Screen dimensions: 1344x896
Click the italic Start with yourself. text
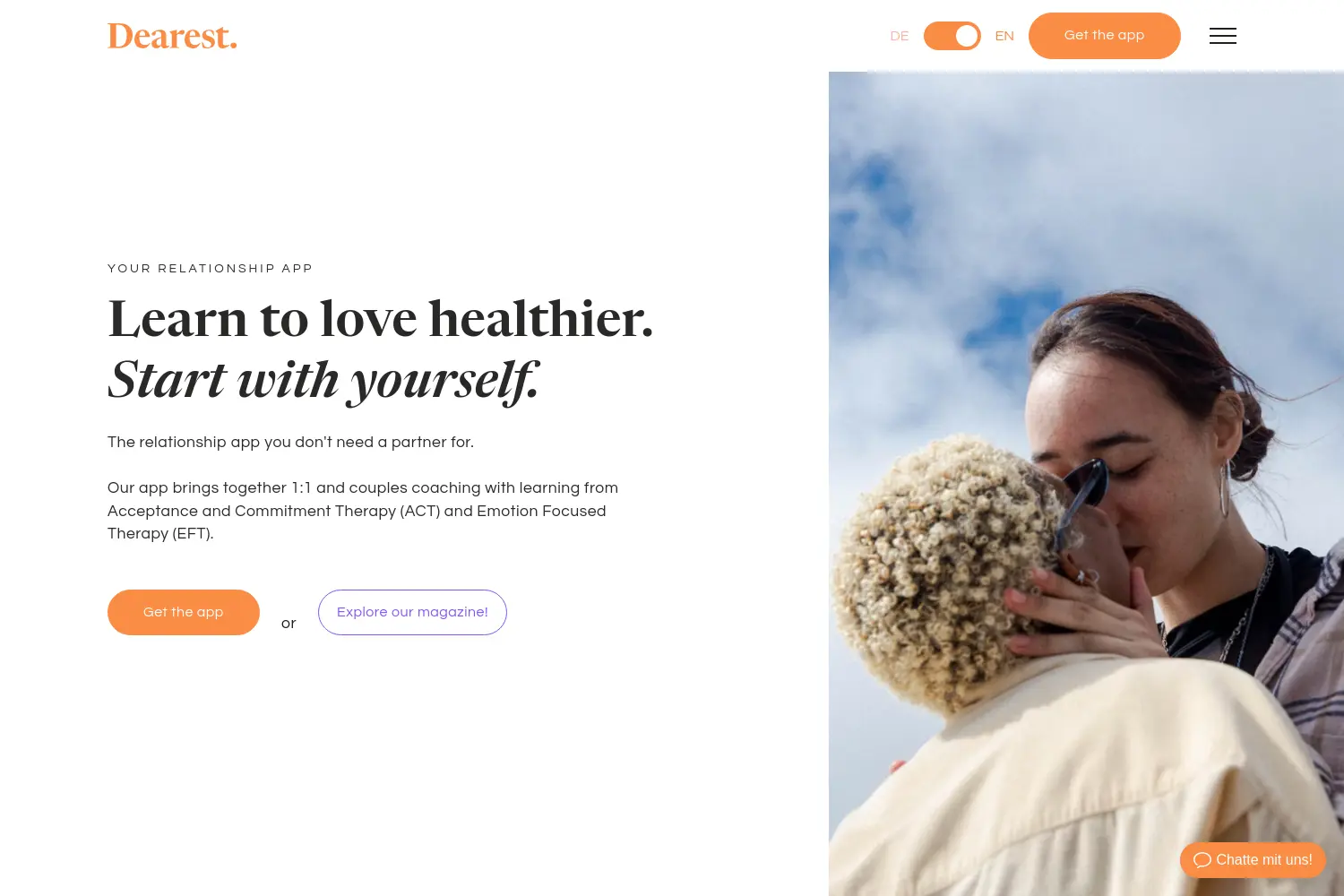point(323,380)
